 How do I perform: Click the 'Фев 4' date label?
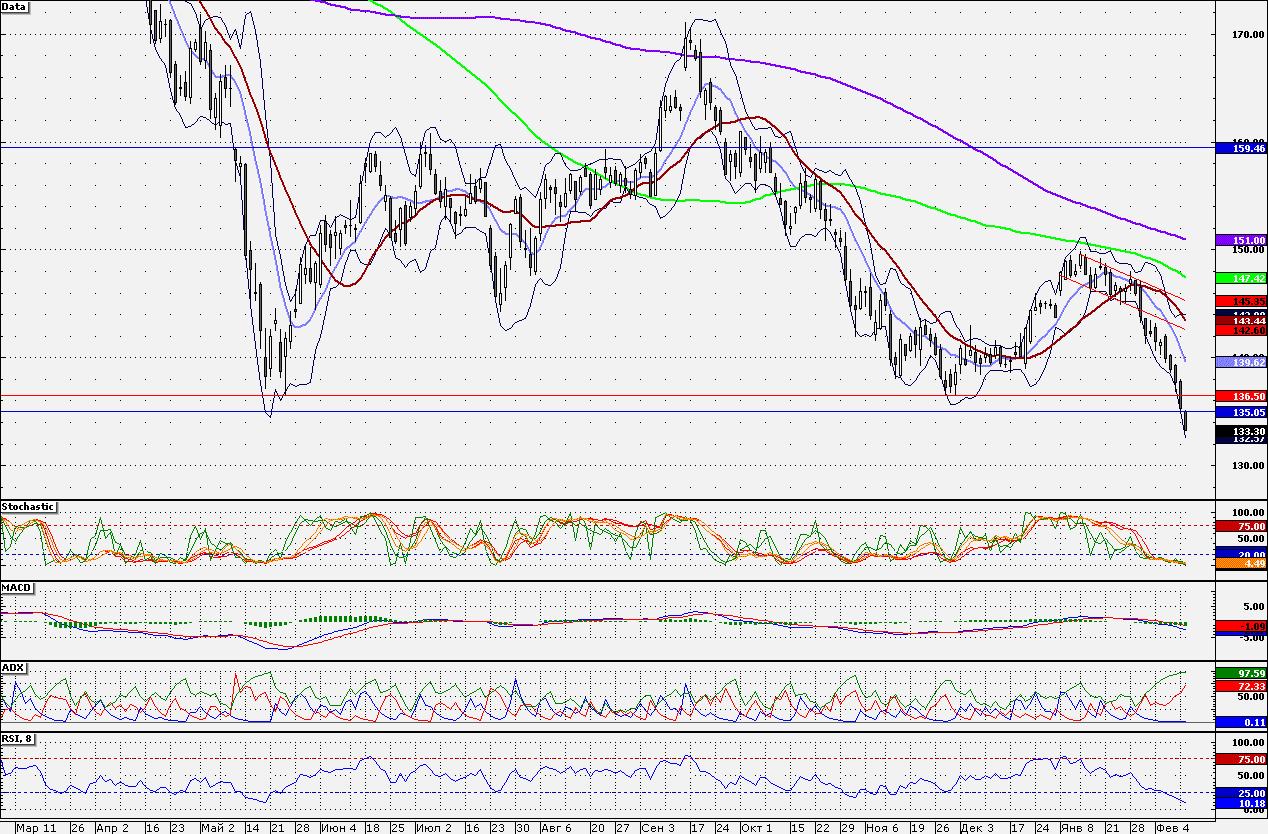(x=1171, y=828)
